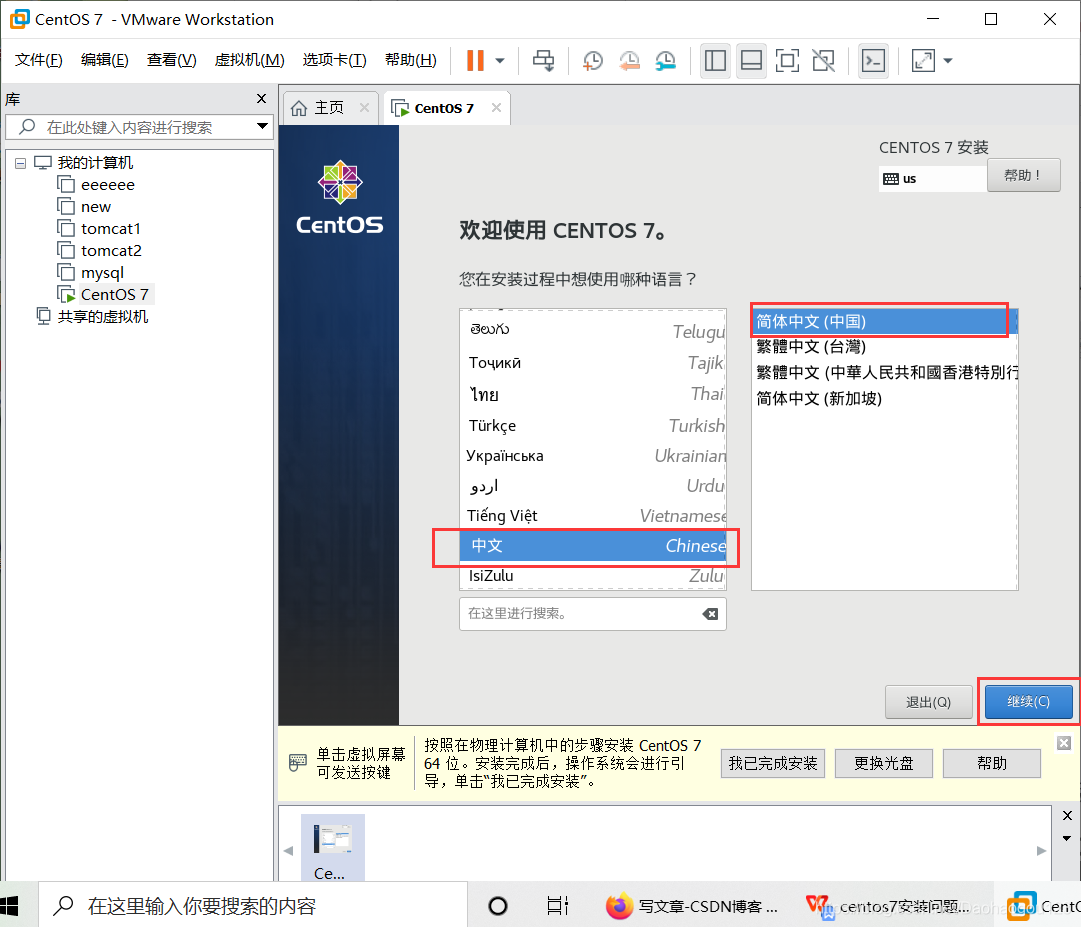Toggle the library sidebar view icon
The width and height of the screenshot is (1081, 927).
(x=715, y=61)
